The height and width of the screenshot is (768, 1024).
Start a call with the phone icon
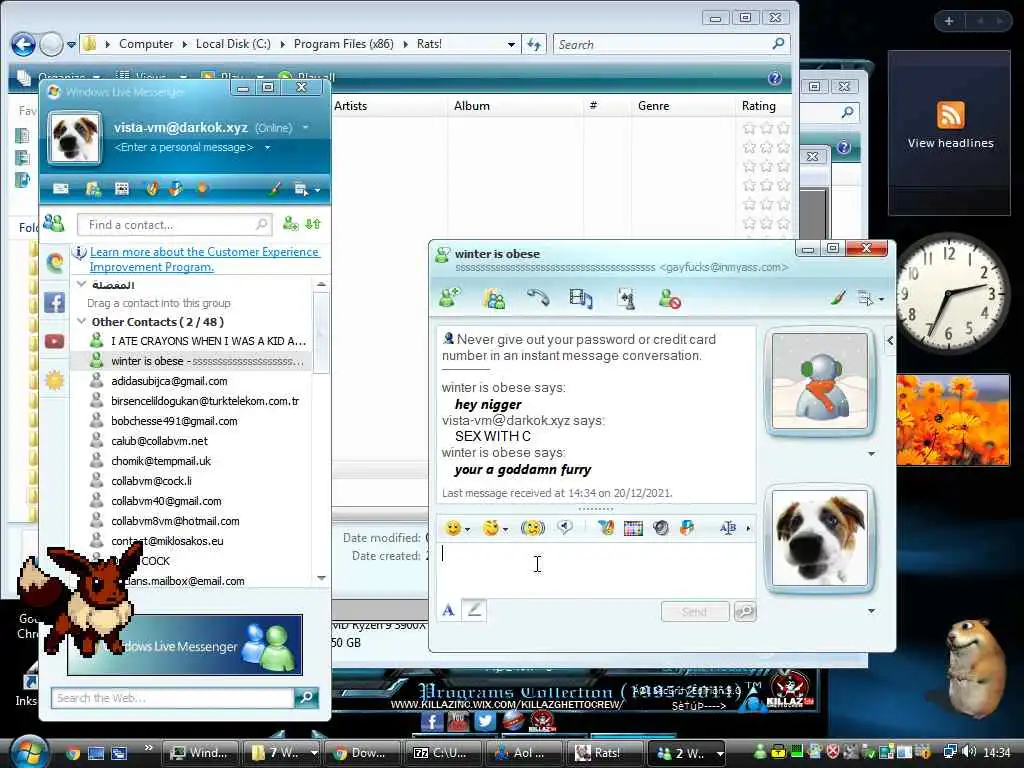[538, 298]
